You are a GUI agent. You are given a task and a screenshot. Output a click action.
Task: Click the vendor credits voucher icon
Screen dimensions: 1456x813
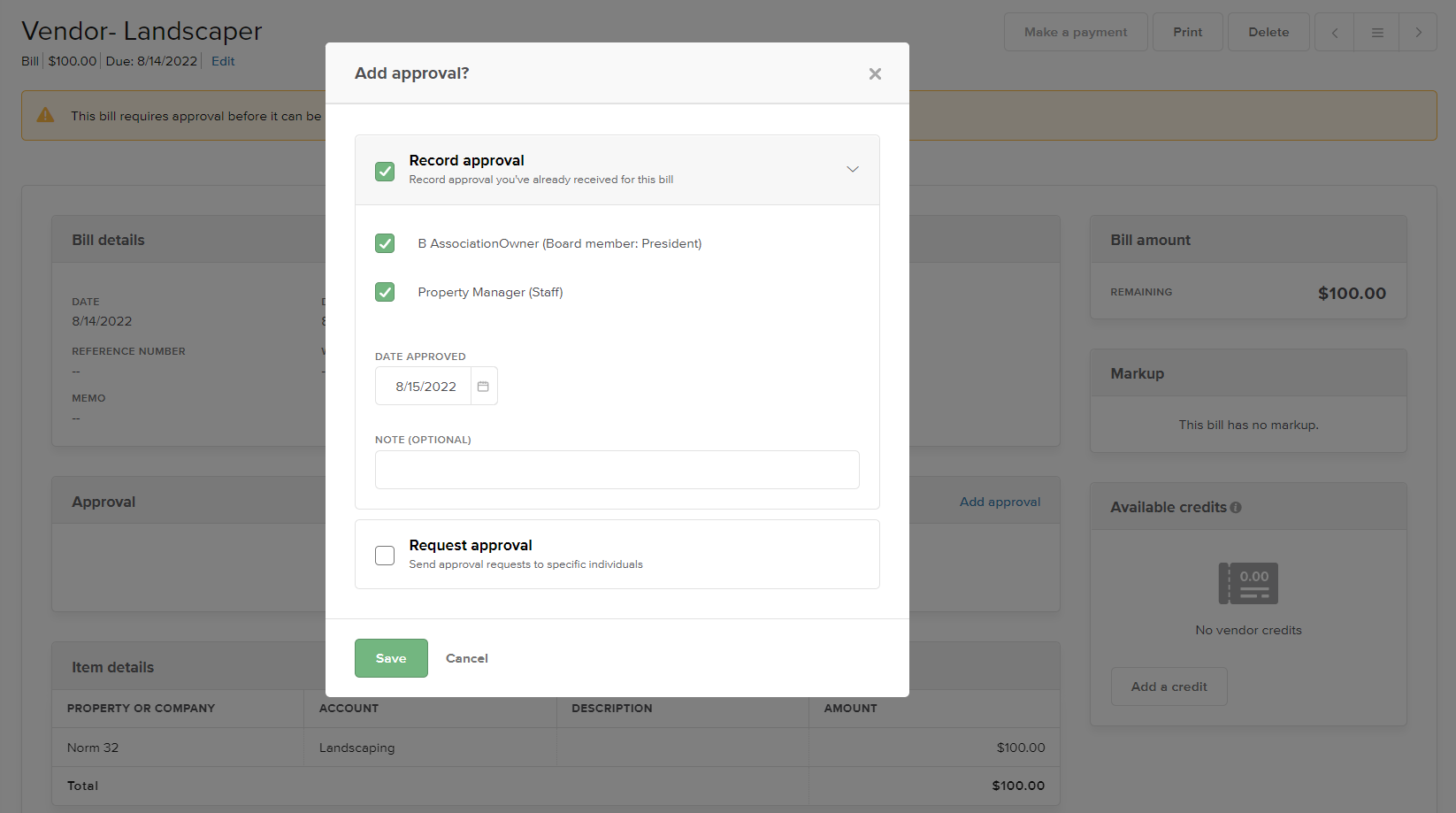pos(1247,584)
